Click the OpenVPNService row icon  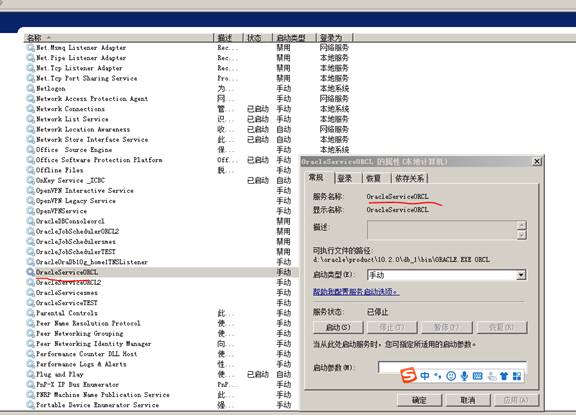pyautogui.click(x=30, y=211)
